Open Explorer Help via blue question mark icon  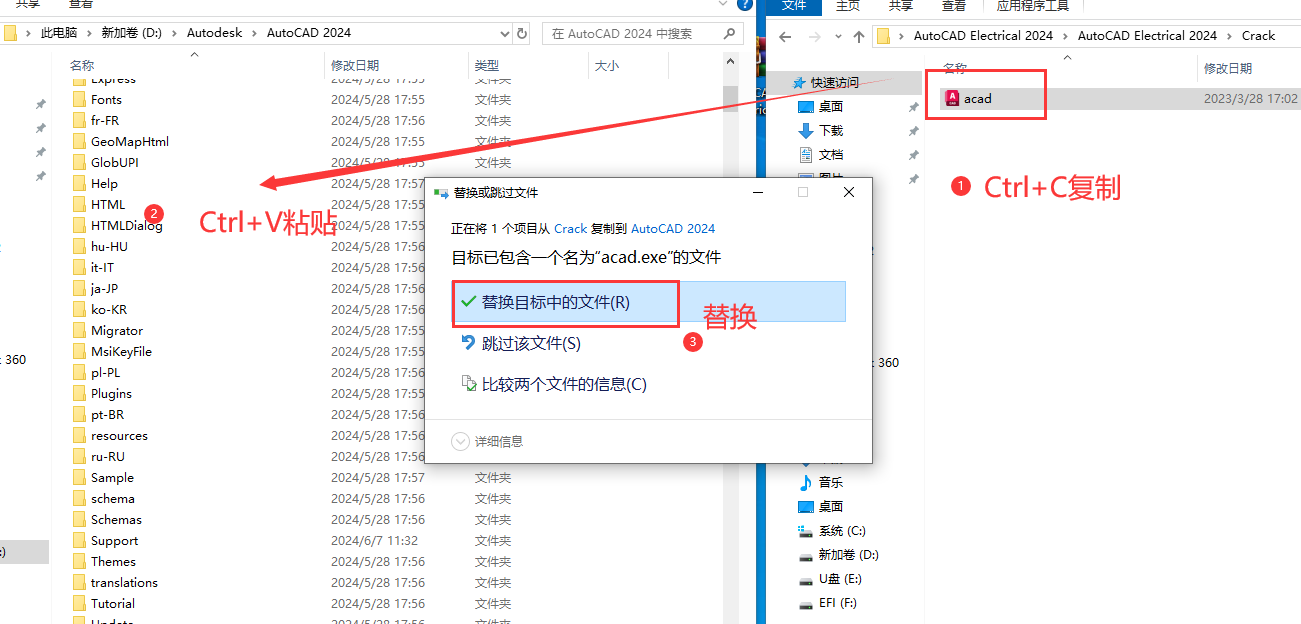pos(744,4)
